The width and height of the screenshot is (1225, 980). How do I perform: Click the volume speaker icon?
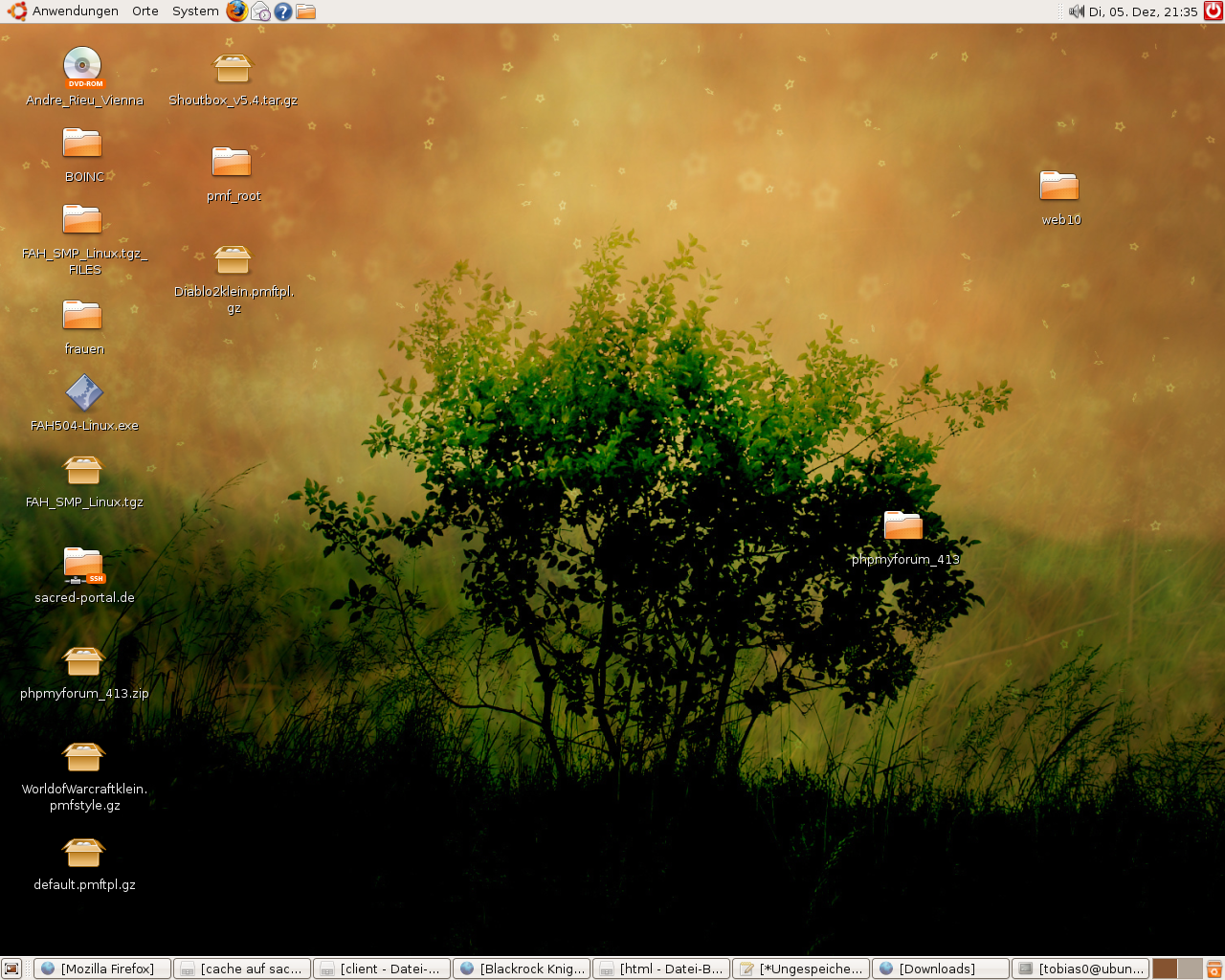[x=1076, y=11]
